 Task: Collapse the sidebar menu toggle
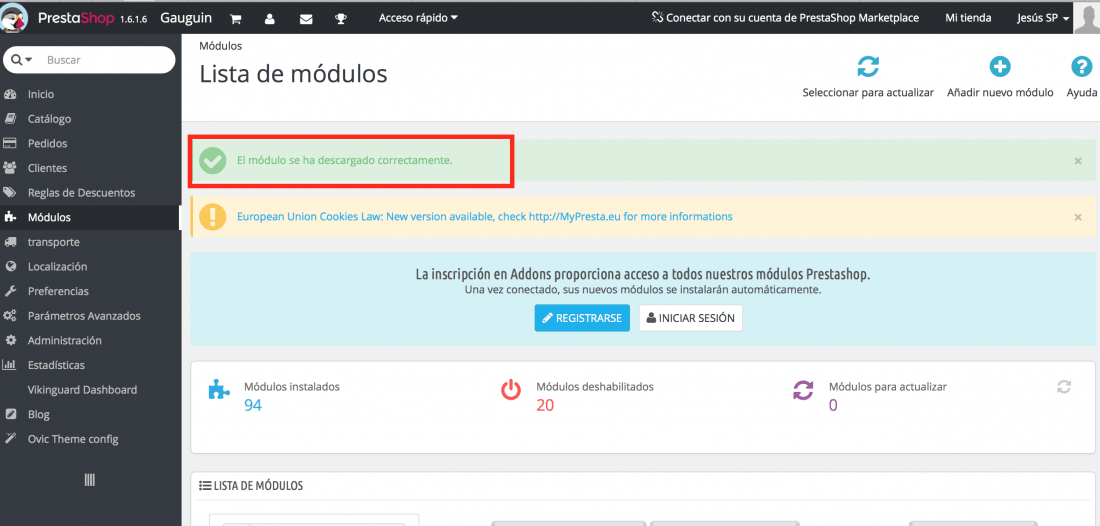point(89,480)
